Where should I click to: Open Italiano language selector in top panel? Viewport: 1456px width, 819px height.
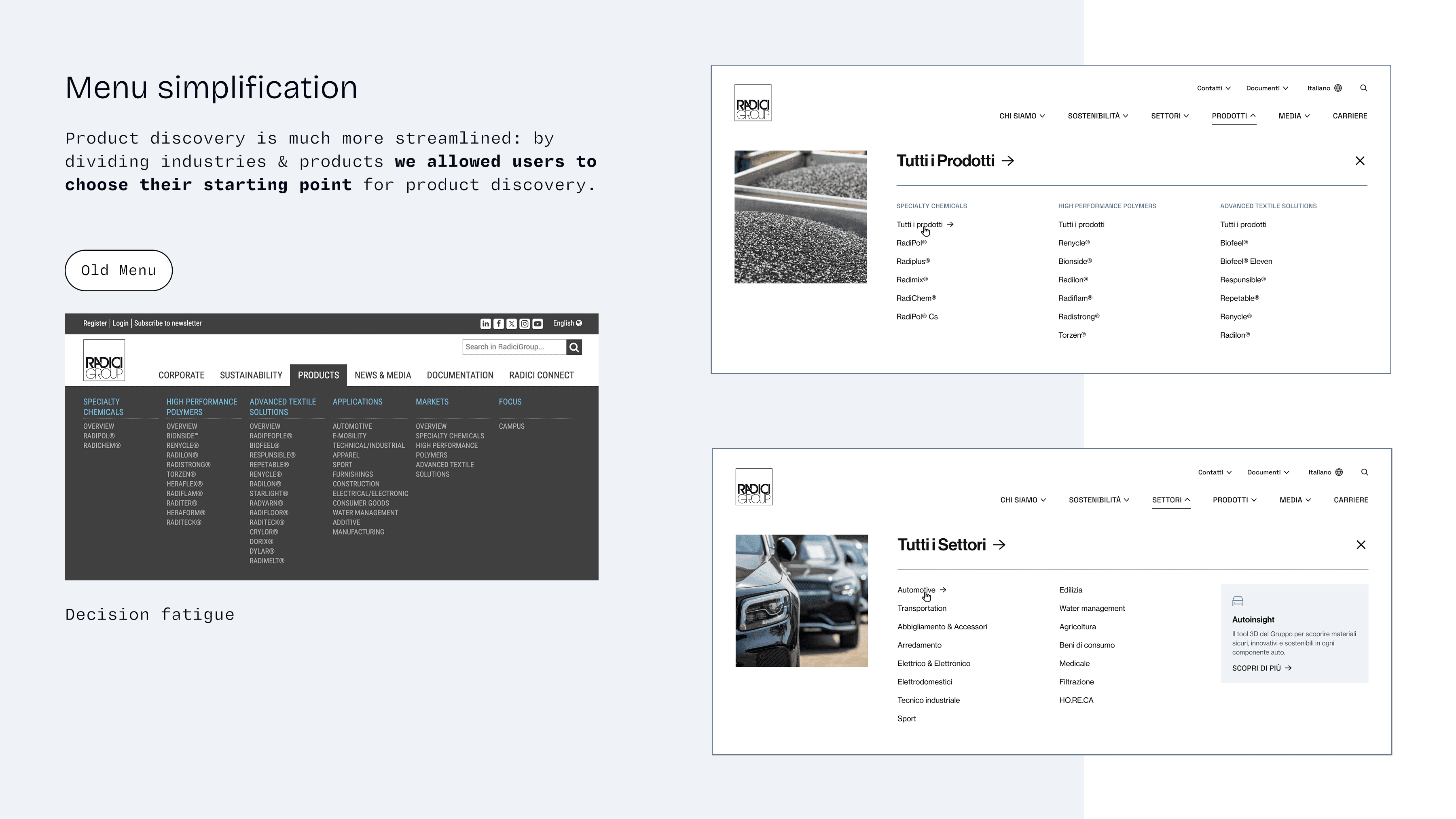click(1324, 88)
